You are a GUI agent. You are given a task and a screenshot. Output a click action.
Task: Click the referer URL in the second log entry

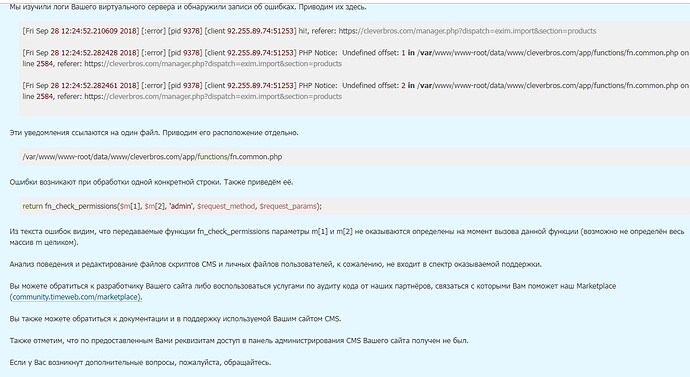[x=213, y=64]
